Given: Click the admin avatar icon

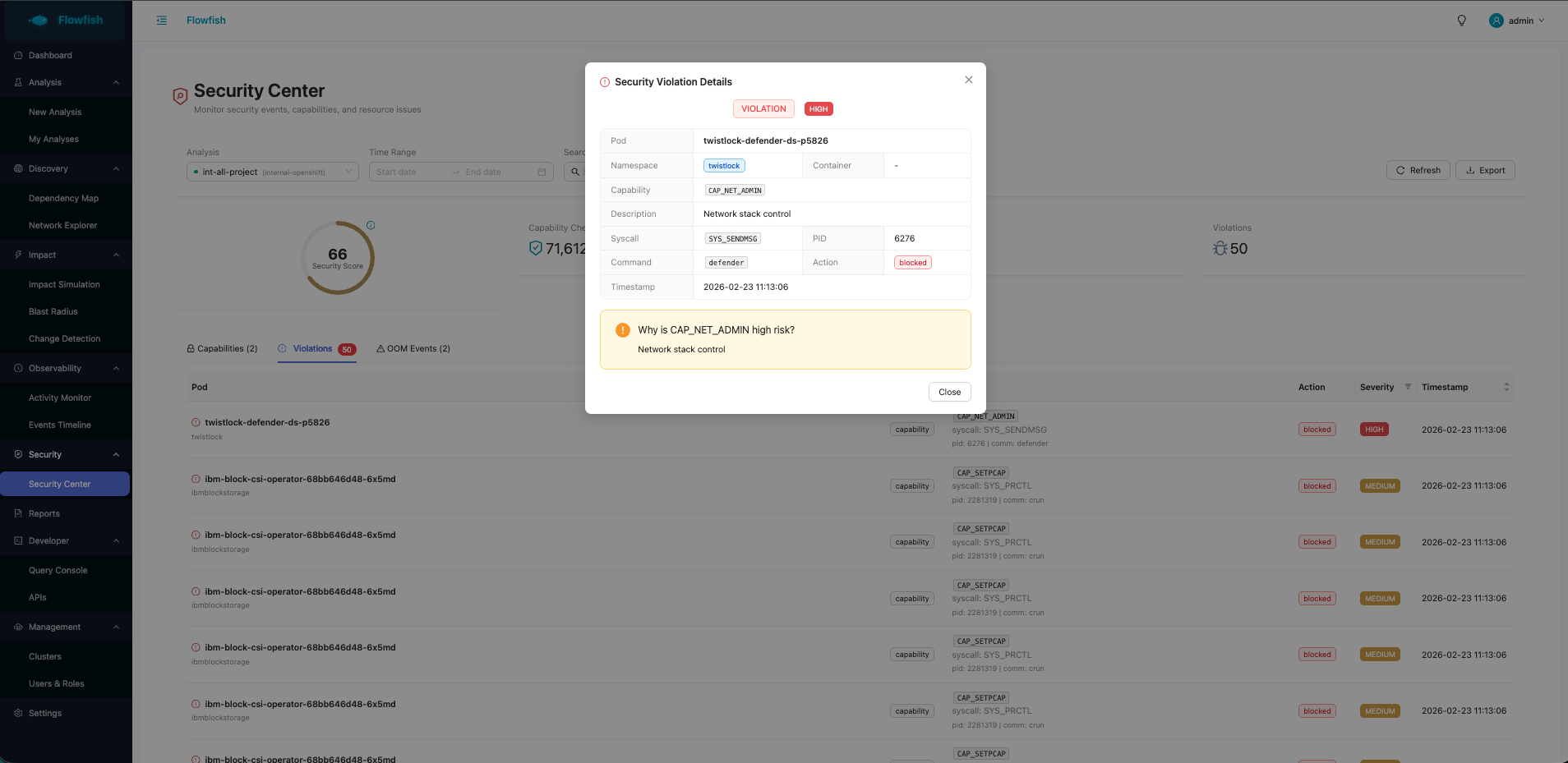Looking at the screenshot, I should tap(1497, 21).
